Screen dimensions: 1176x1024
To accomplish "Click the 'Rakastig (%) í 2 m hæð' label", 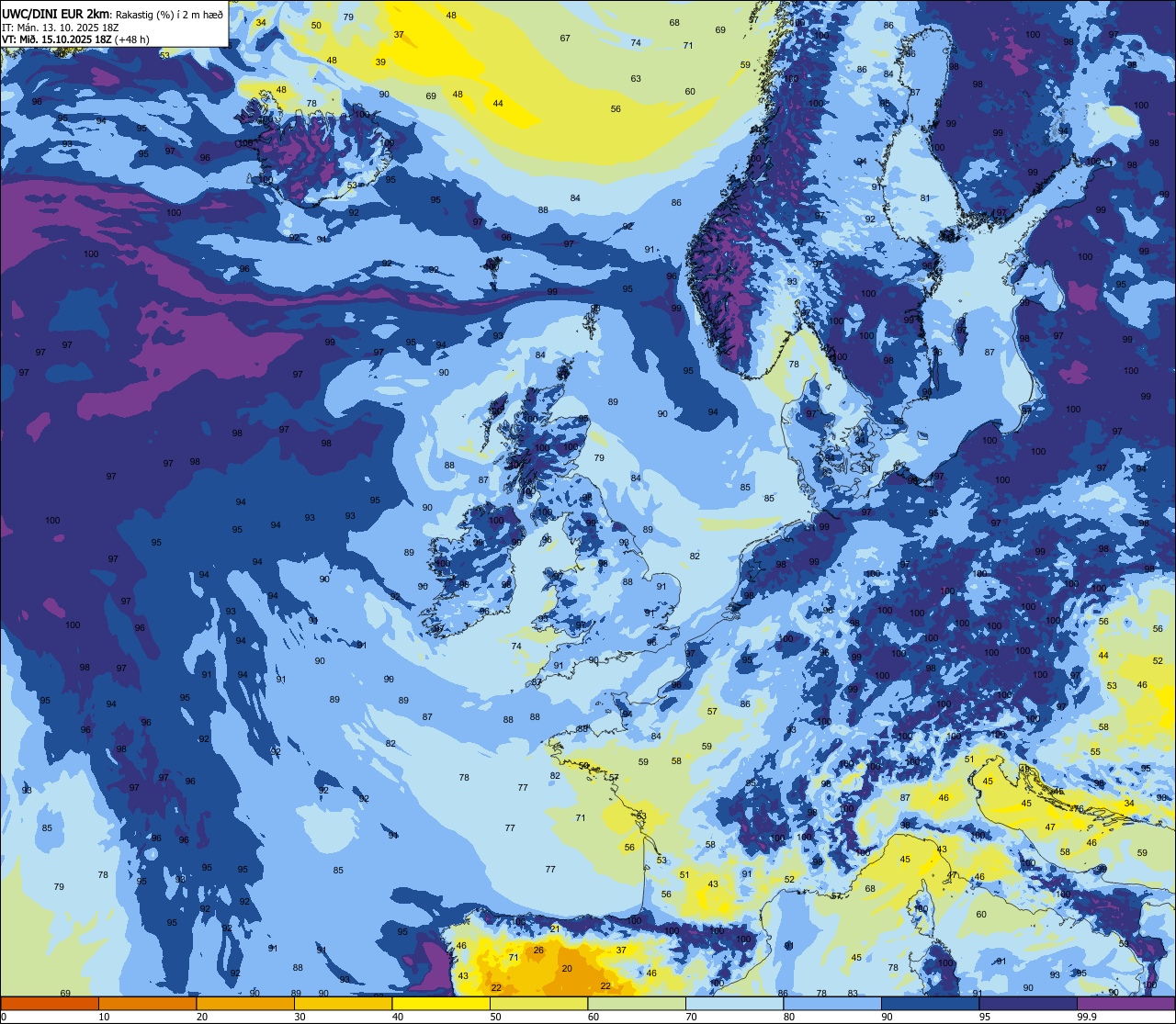I will (x=169, y=15).
